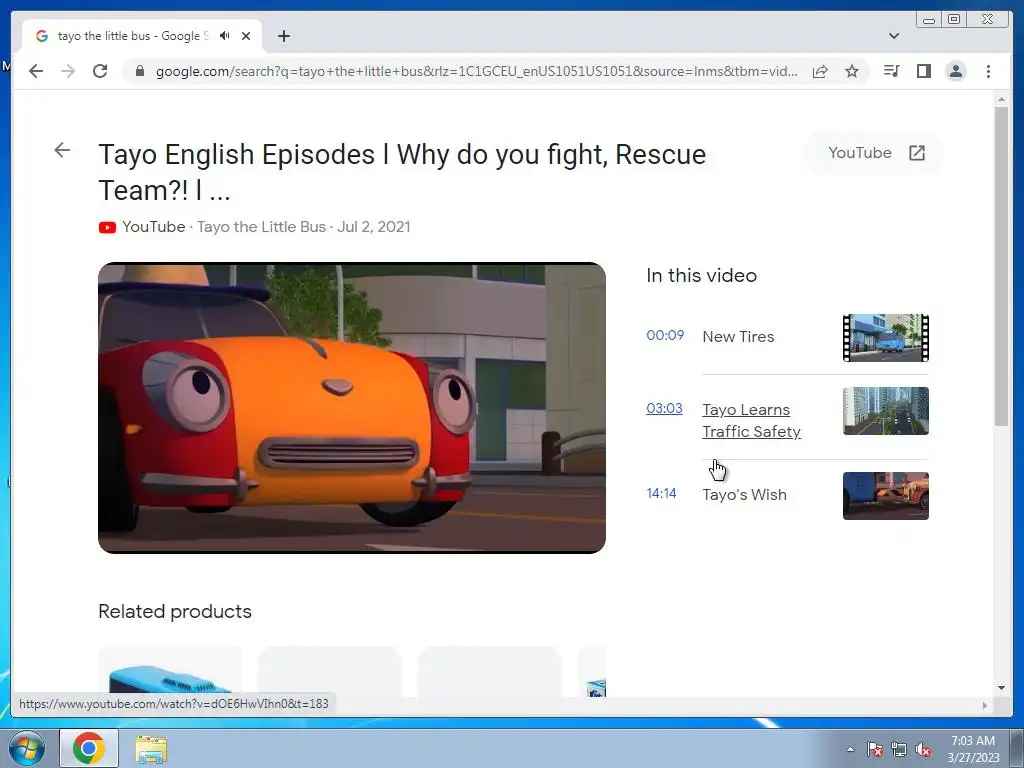
Task: Mute tab using the speaker icon
Action: click(x=225, y=36)
